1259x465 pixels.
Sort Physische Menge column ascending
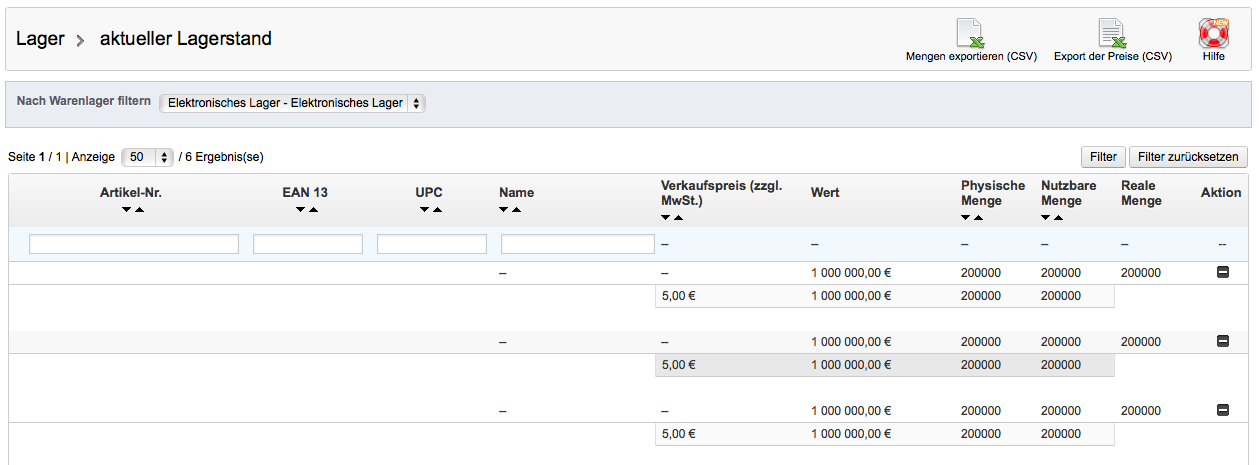click(979, 217)
